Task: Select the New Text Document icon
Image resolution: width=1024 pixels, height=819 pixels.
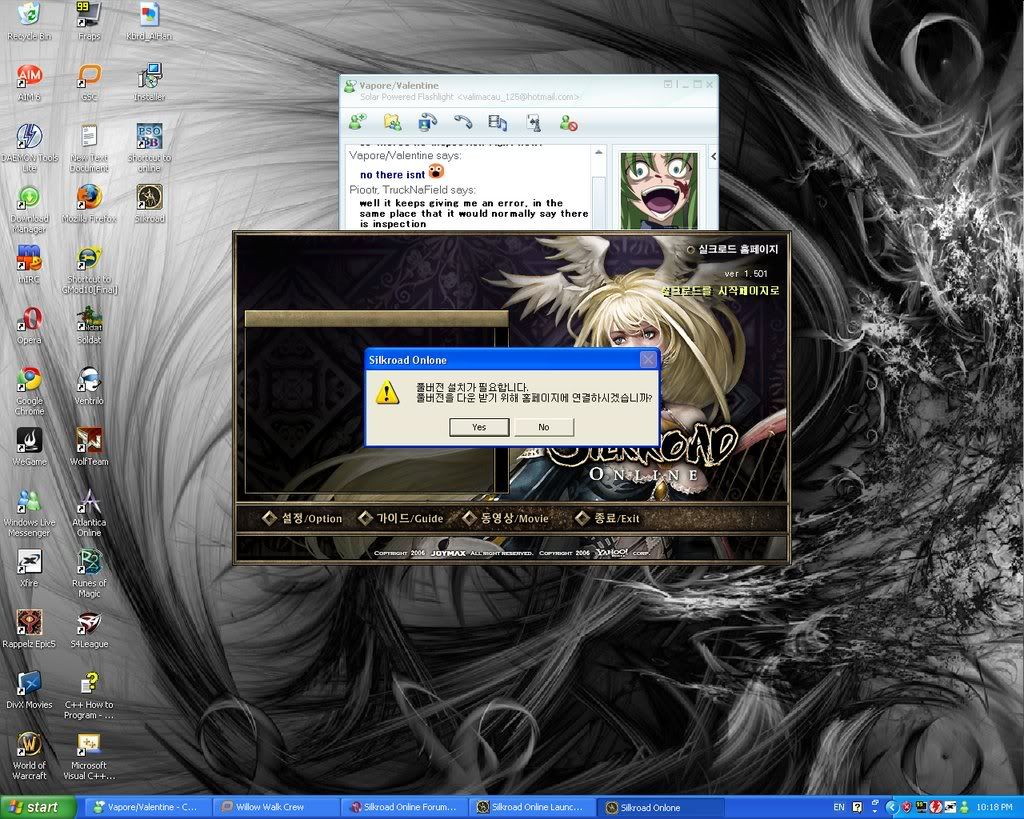Action: pyautogui.click(x=89, y=148)
